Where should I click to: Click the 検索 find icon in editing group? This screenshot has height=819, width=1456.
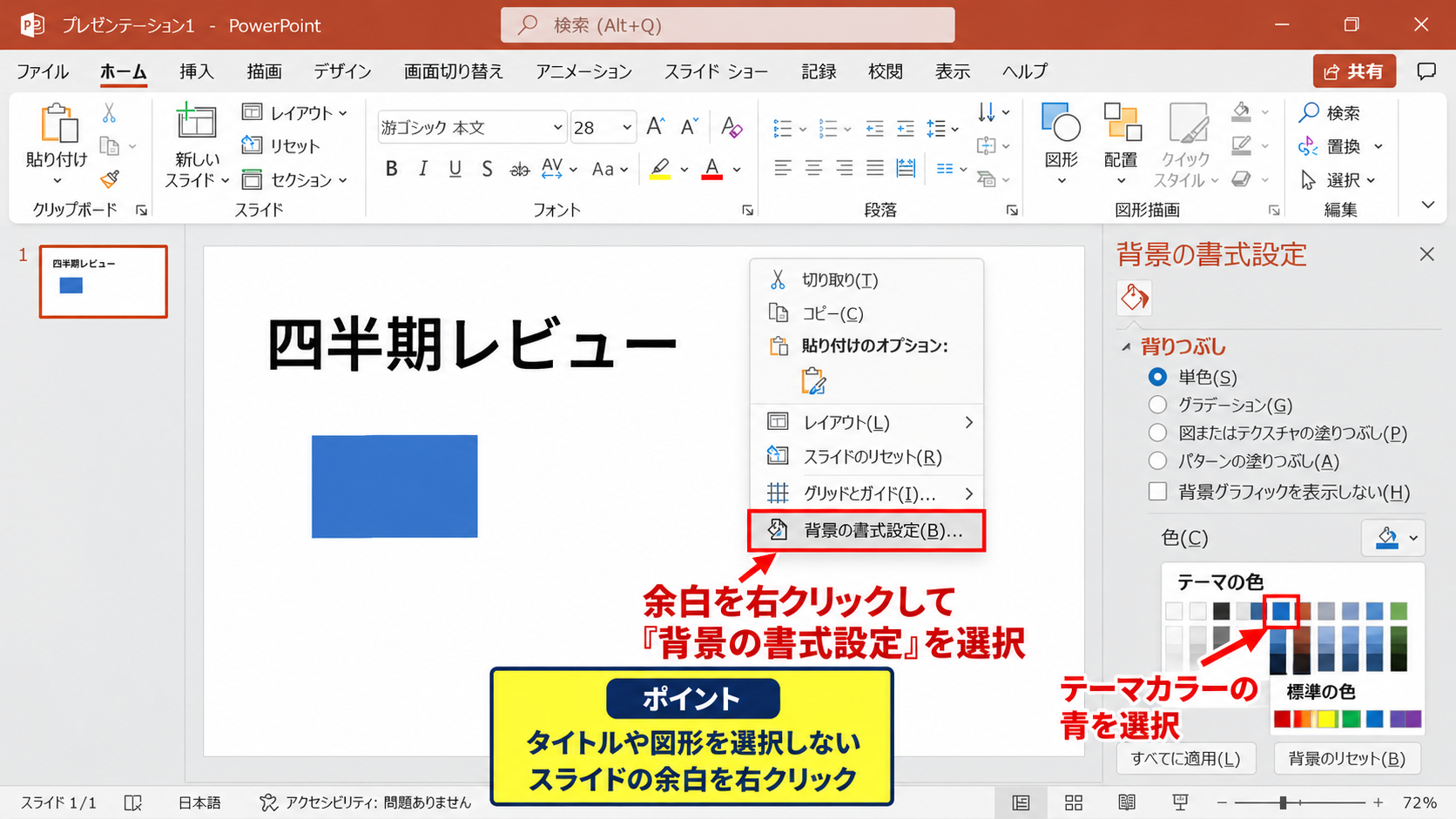(x=1330, y=112)
